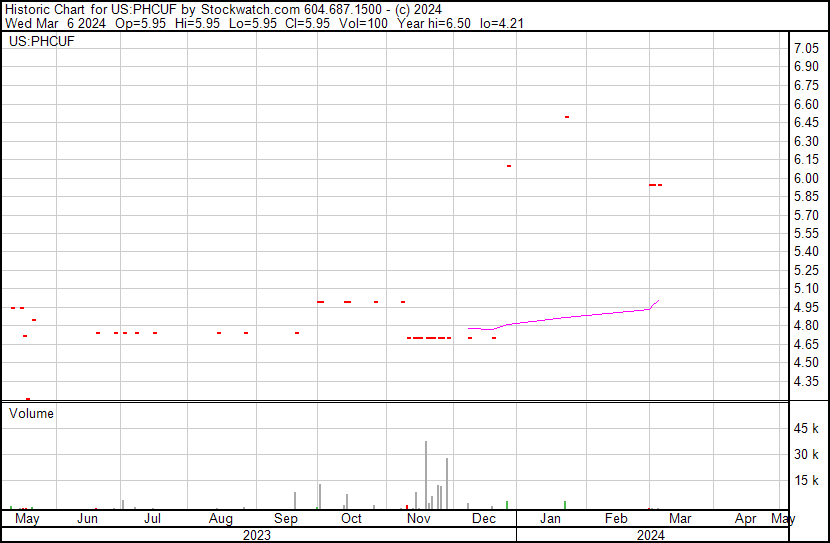Viewport: 830px width, 543px height.
Task: Click the 5.25 price axis label
Action: point(806,270)
